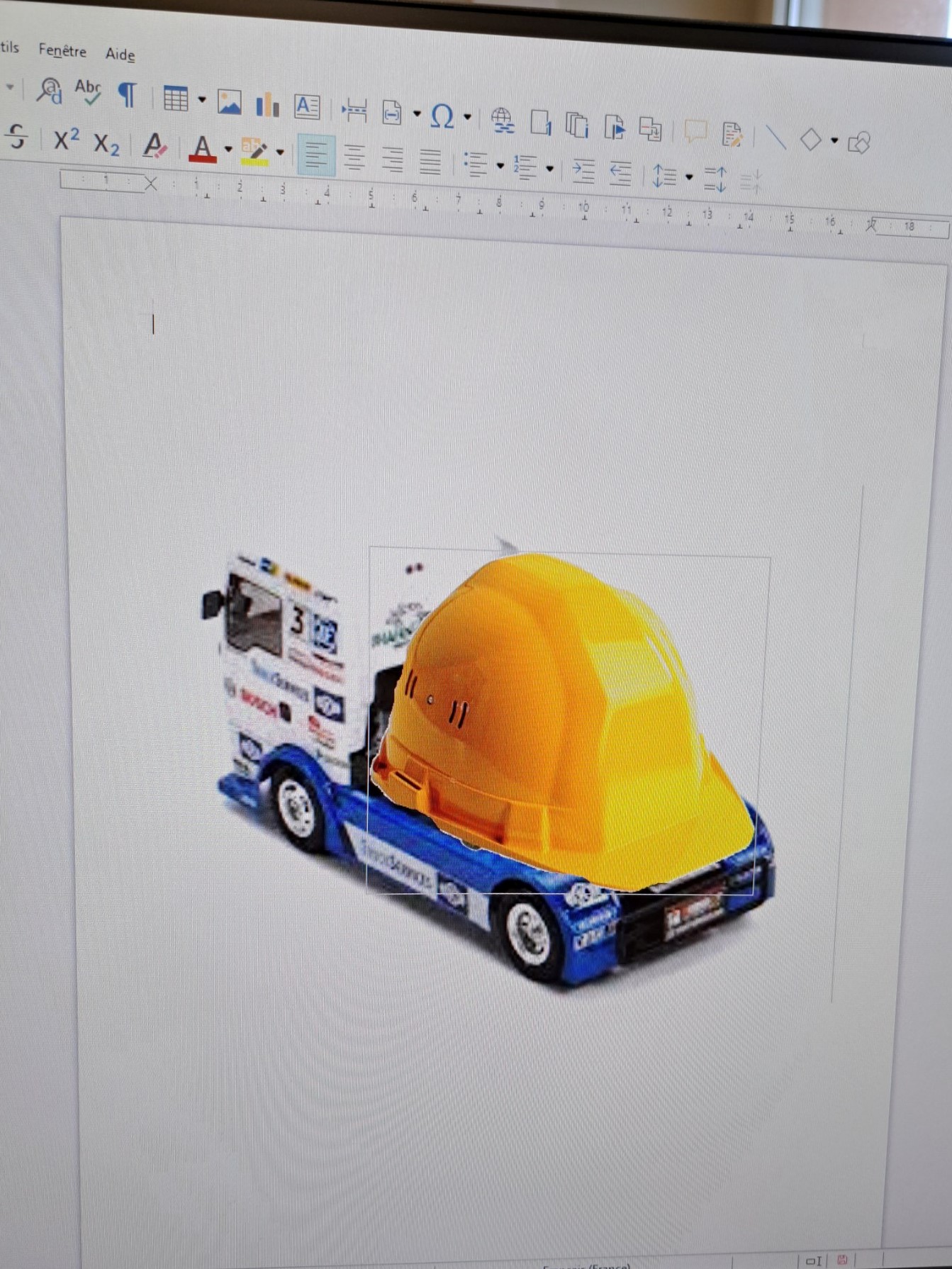This screenshot has width=952, height=1269.
Task: Select the Line drawing tool
Action: [775, 137]
